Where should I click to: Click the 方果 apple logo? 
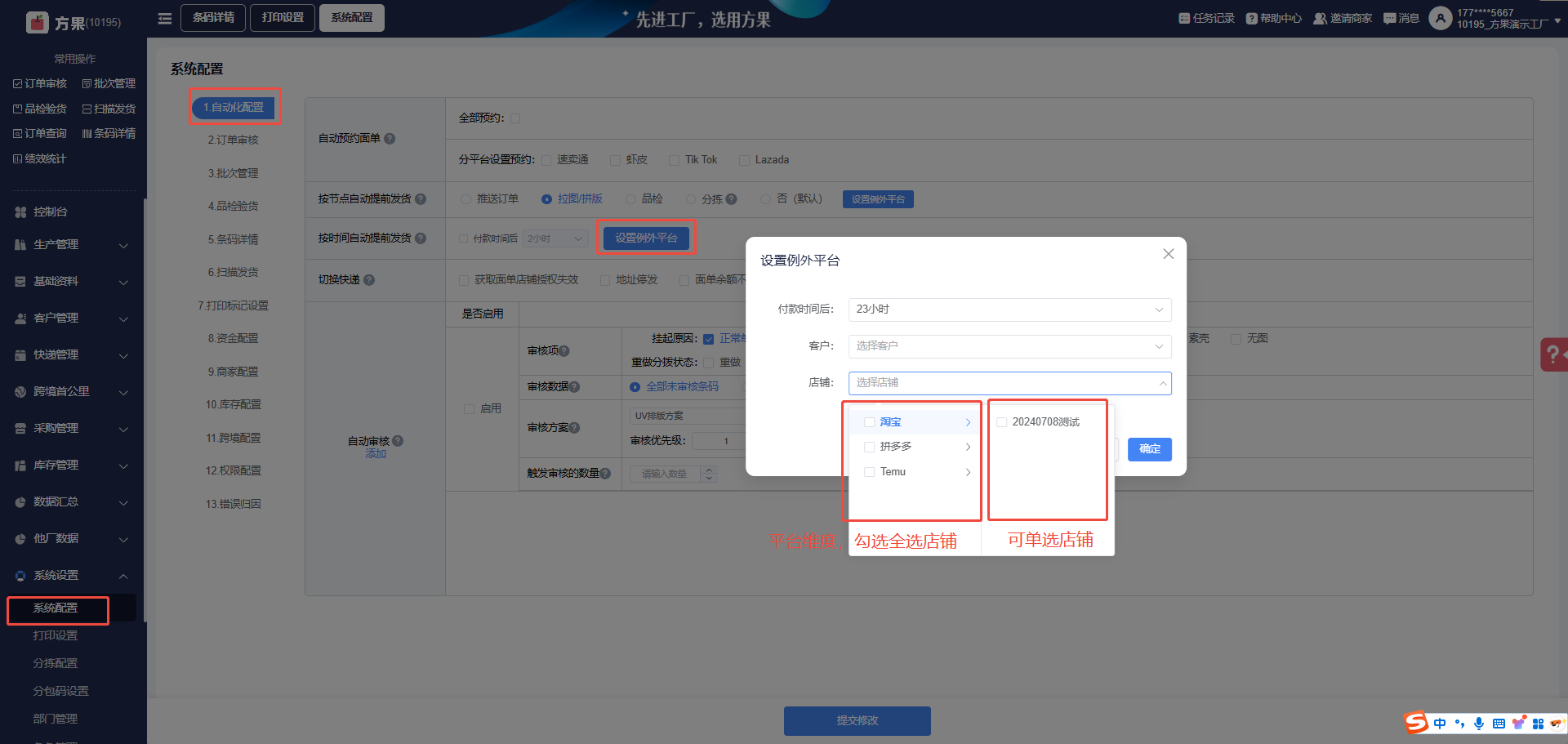[x=38, y=22]
